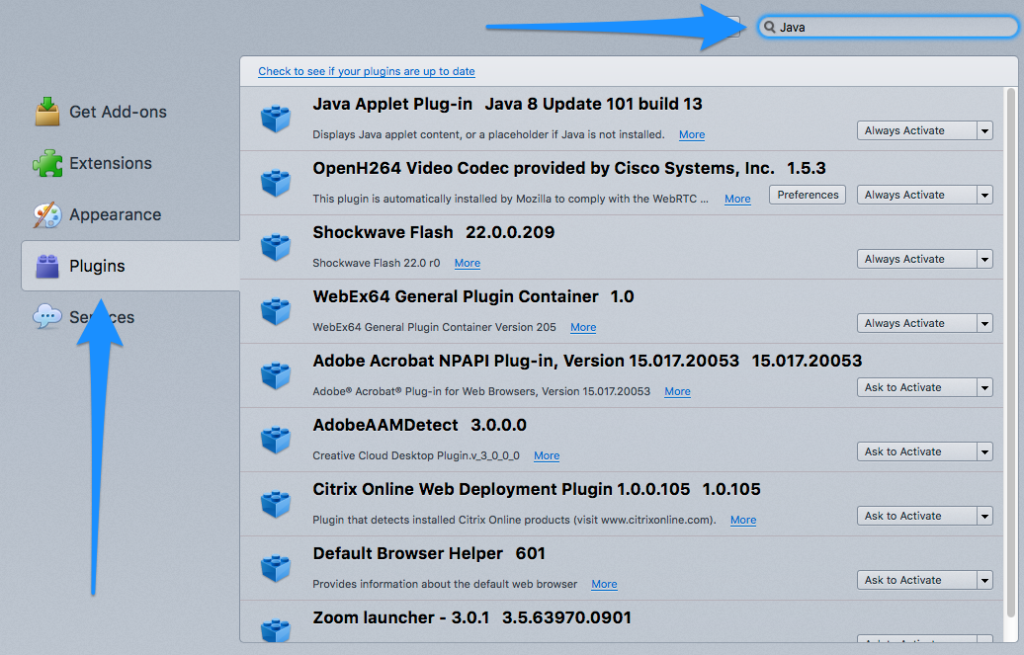Click the plugin list vertical scrollbar
This screenshot has height=655, width=1024.
click(x=1011, y=353)
